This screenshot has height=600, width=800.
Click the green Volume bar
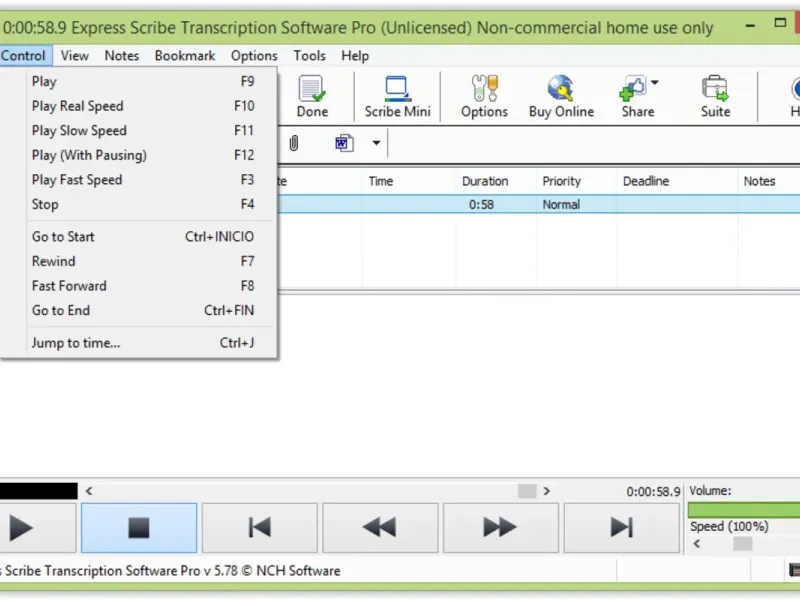[x=744, y=510]
